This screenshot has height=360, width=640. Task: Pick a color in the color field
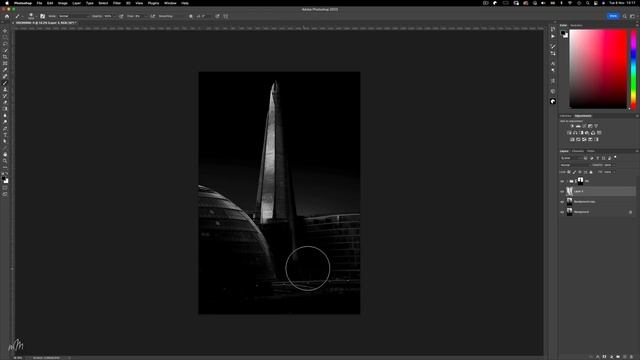pyautogui.click(x=598, y=69)
